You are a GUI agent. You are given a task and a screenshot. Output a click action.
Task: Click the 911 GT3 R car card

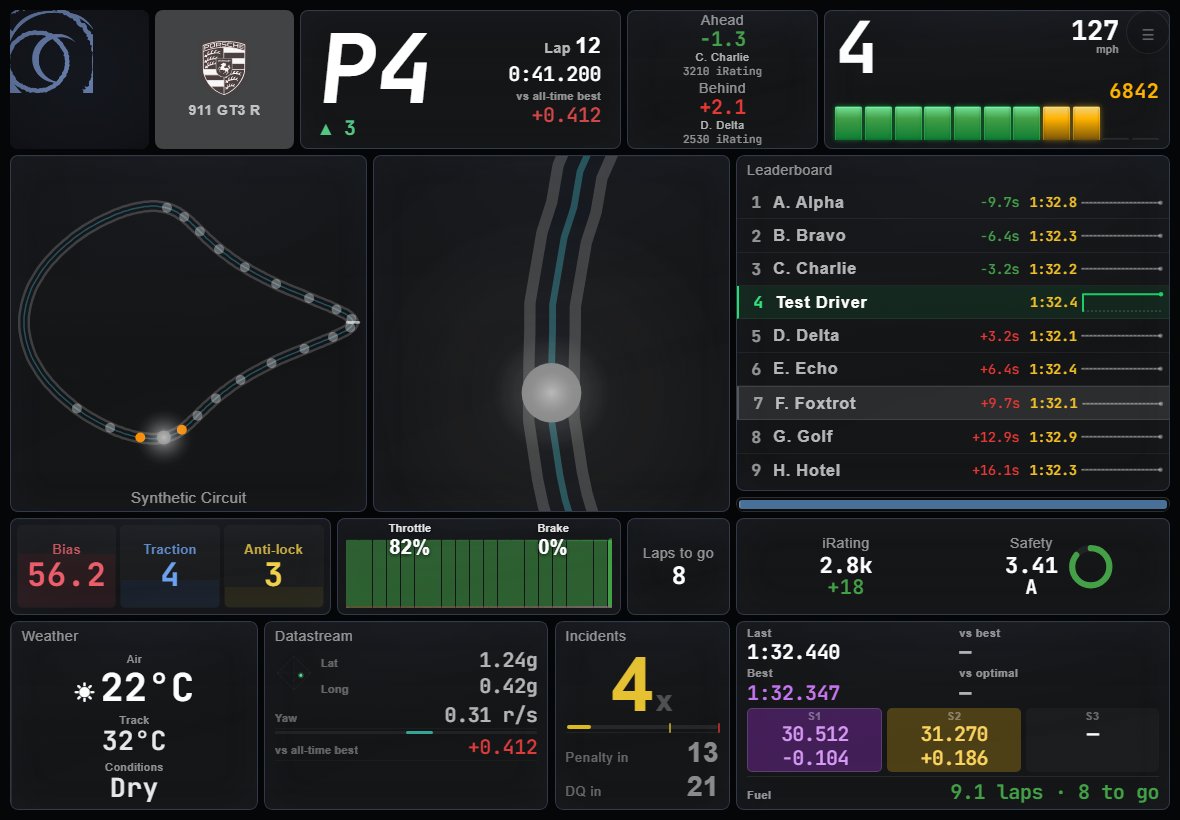pos(224,79)
